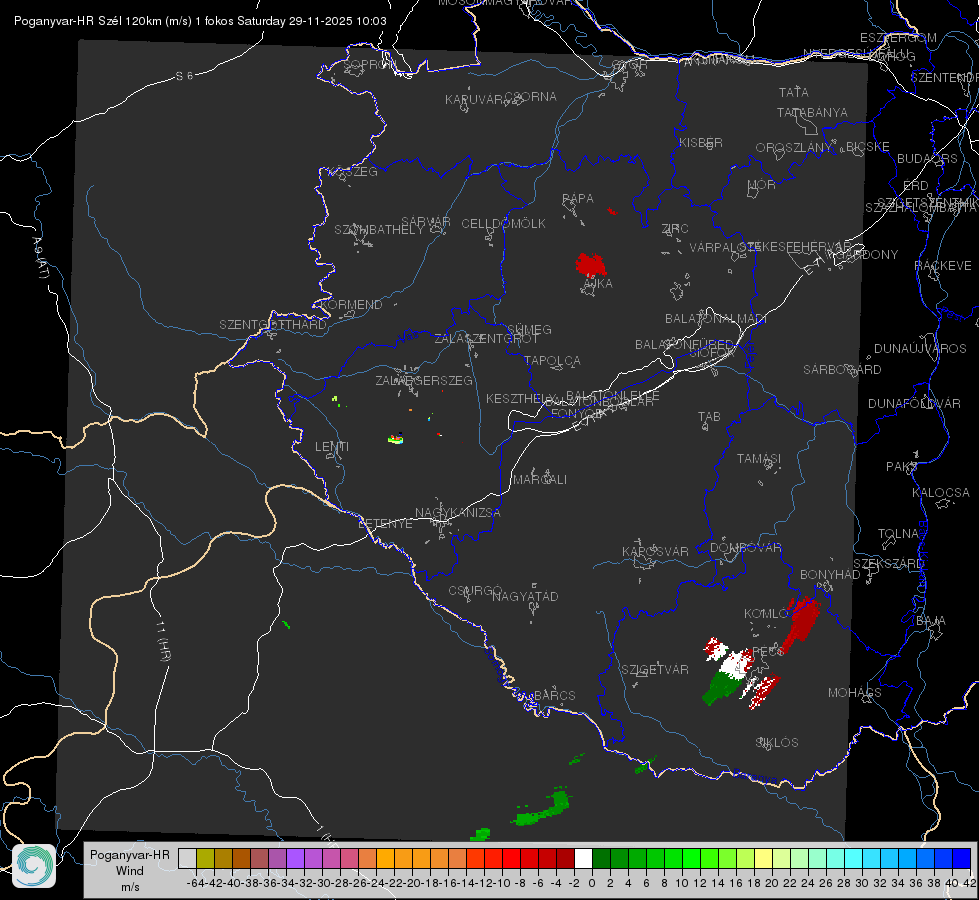Click the MOHÁCS city label
Screen dimensions: 979x900
click(854, 692)
